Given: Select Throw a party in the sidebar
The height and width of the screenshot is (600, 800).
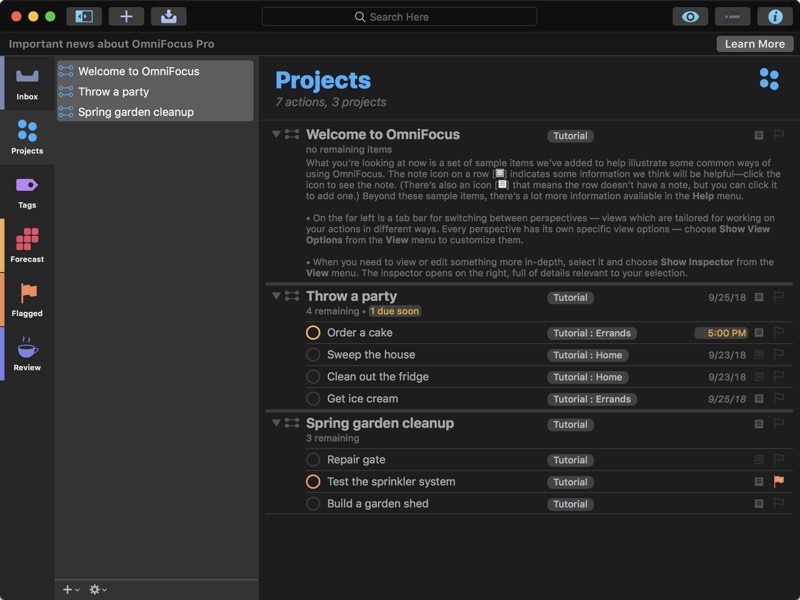Looking at the screenshot, I should pos(155,91).
